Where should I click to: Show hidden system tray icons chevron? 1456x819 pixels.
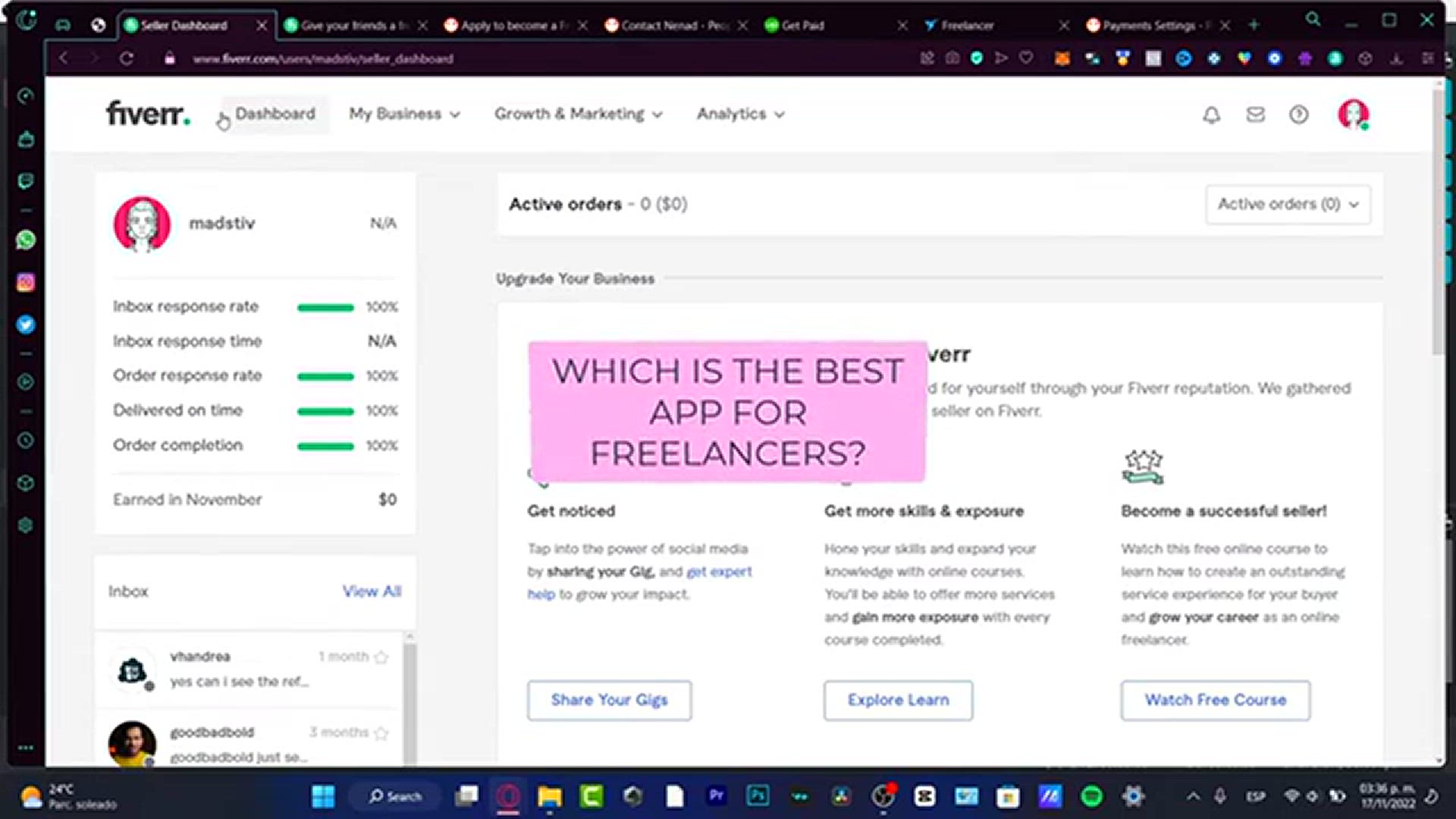coord(1193,796)
